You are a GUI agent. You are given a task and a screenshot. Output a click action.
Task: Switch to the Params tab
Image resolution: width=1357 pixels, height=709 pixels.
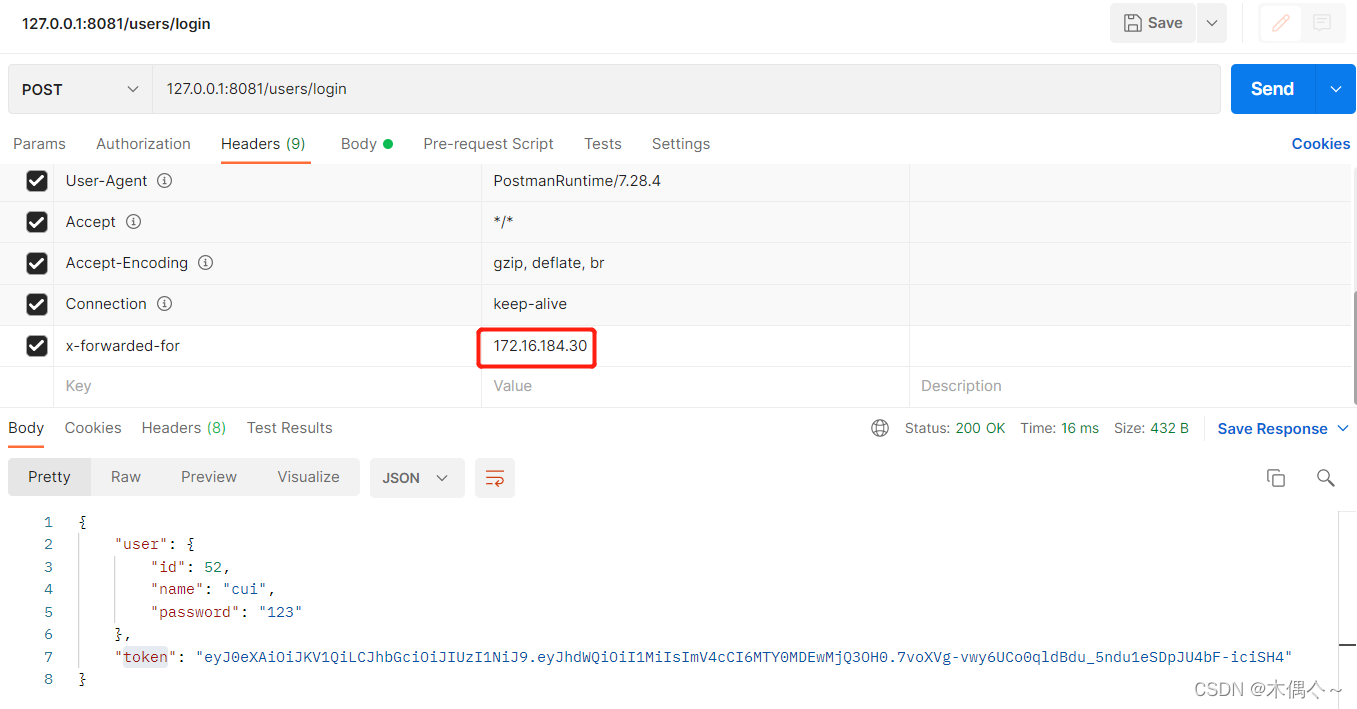39,144
